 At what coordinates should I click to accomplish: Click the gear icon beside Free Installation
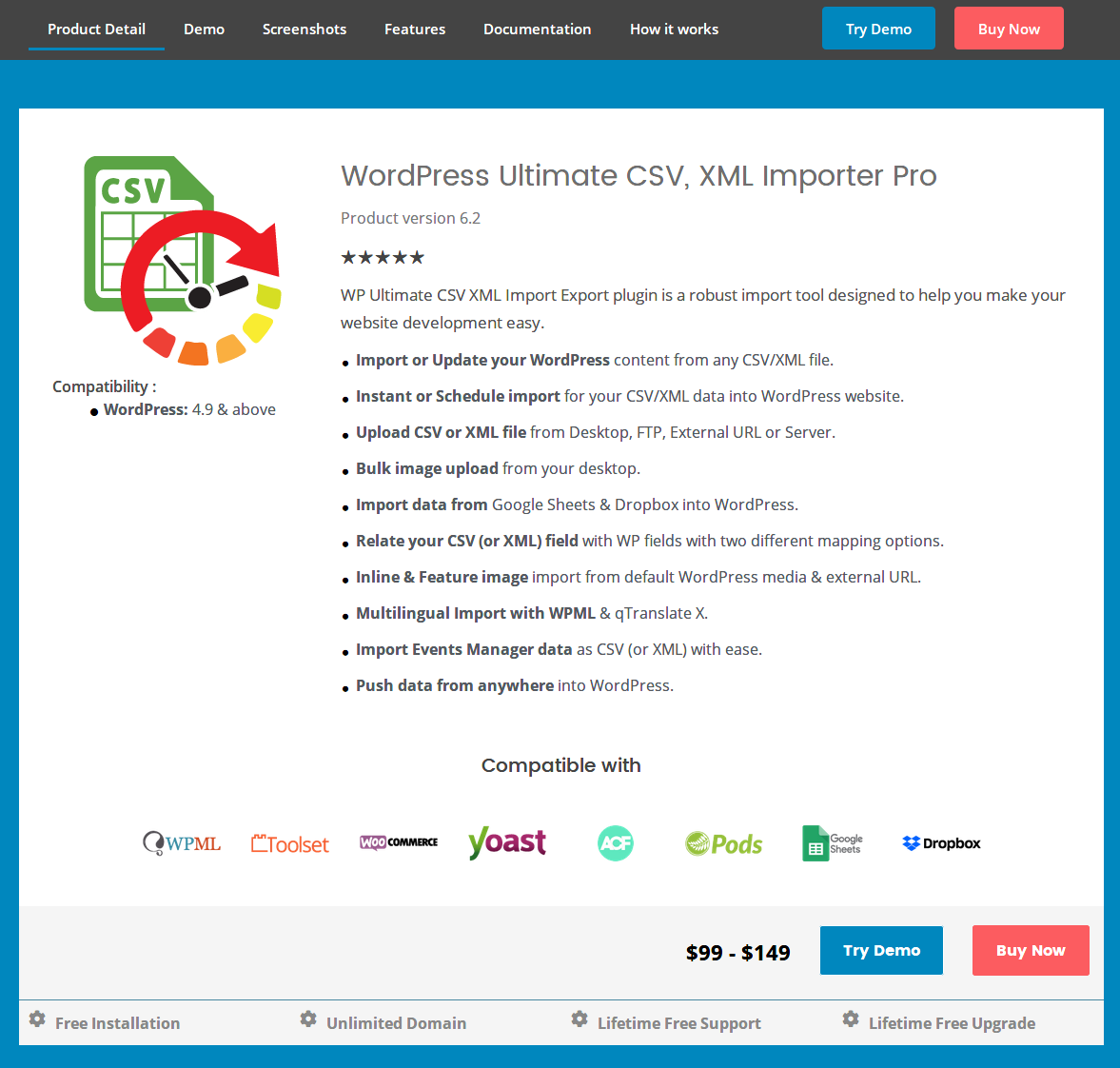(x=37, y=1019)
